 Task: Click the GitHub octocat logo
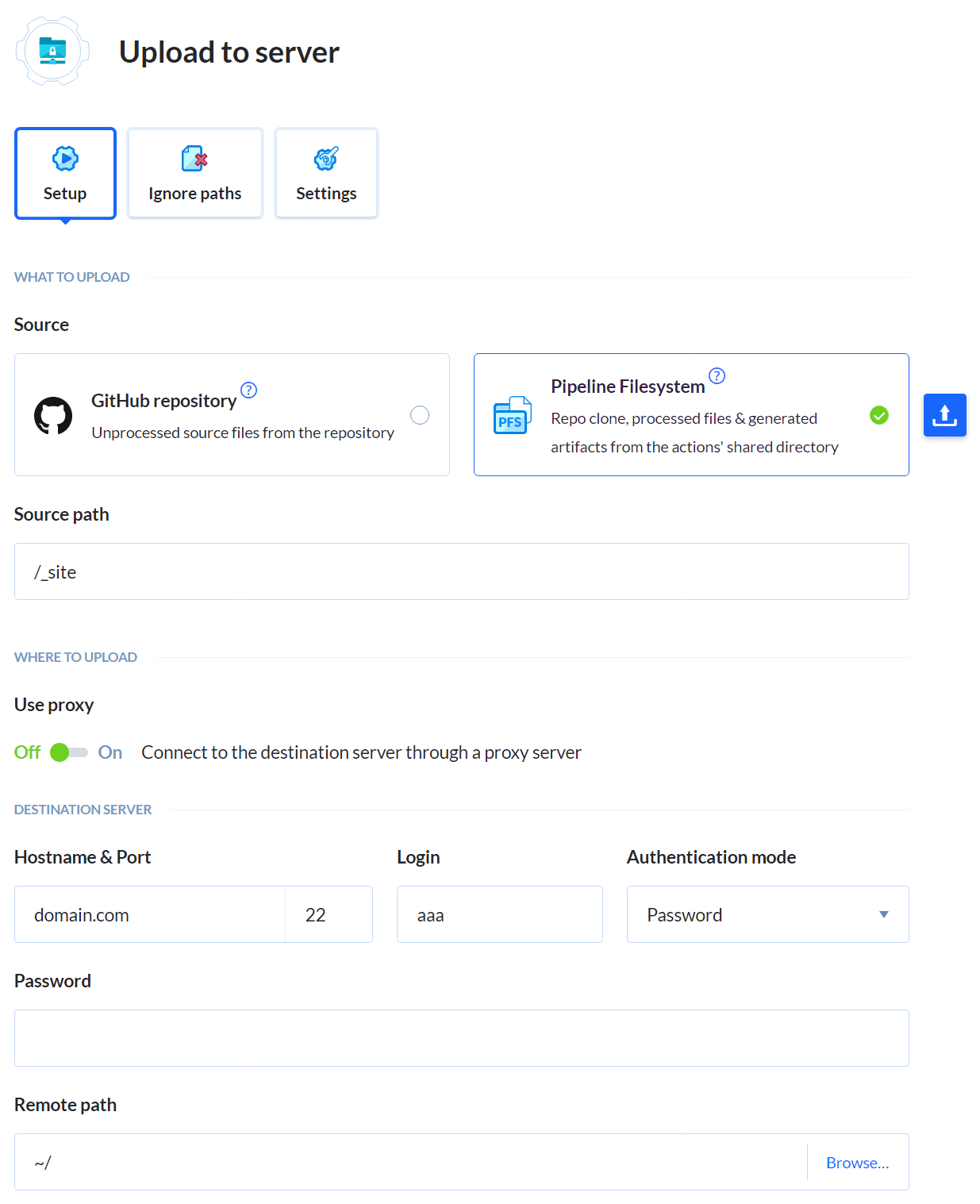(x=53, y=415)
